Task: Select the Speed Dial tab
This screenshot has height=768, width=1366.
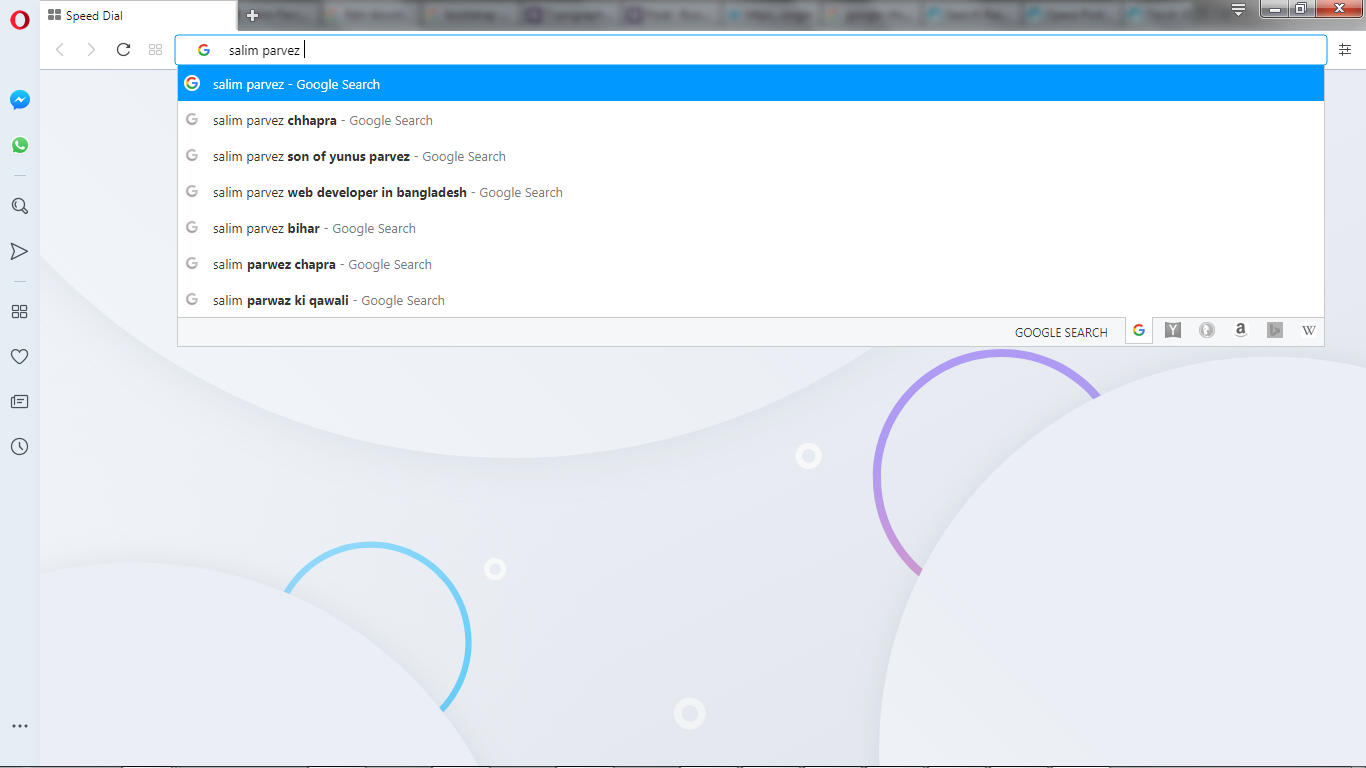Action: tap(139, 16)
